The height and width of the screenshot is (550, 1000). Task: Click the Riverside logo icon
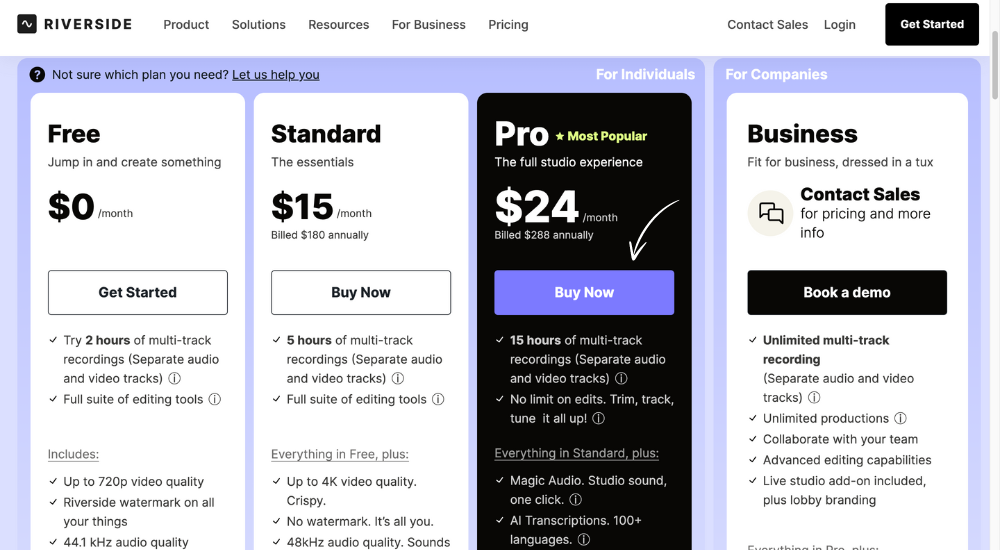click(27, 24)
